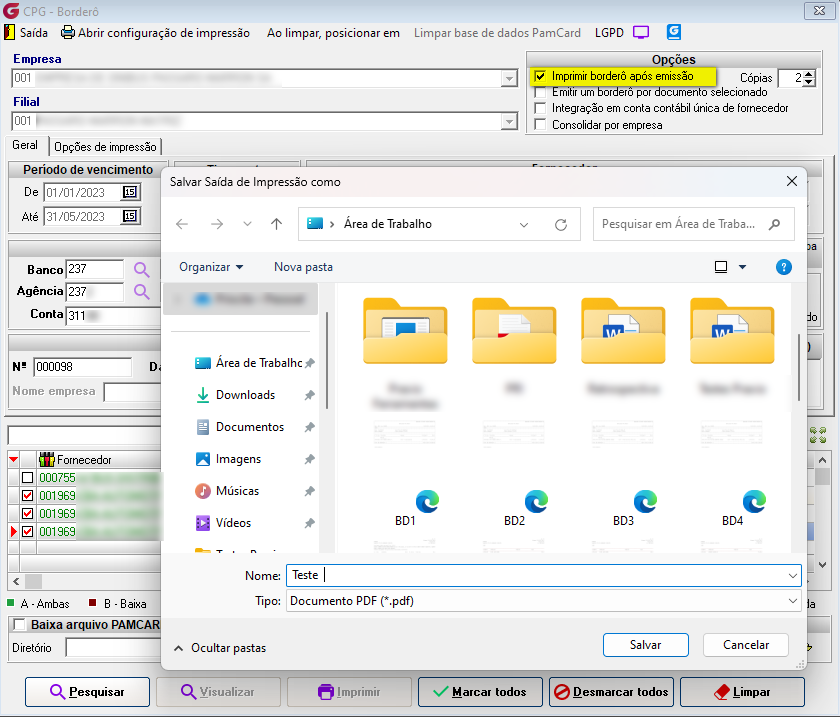Enable Emitir um borderô por documento selecionado
The width and height of the screenshot is (840, 717).
(541, 93)
